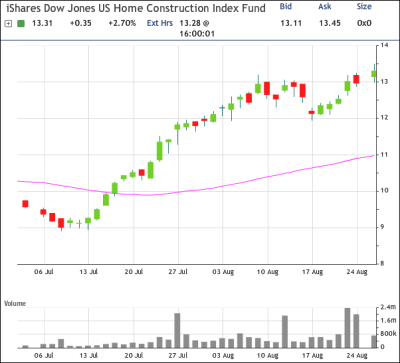Viewport: 400px width, 363px height.
Task: Click the 24 Aug red candlestick
Action: (356, 79)
